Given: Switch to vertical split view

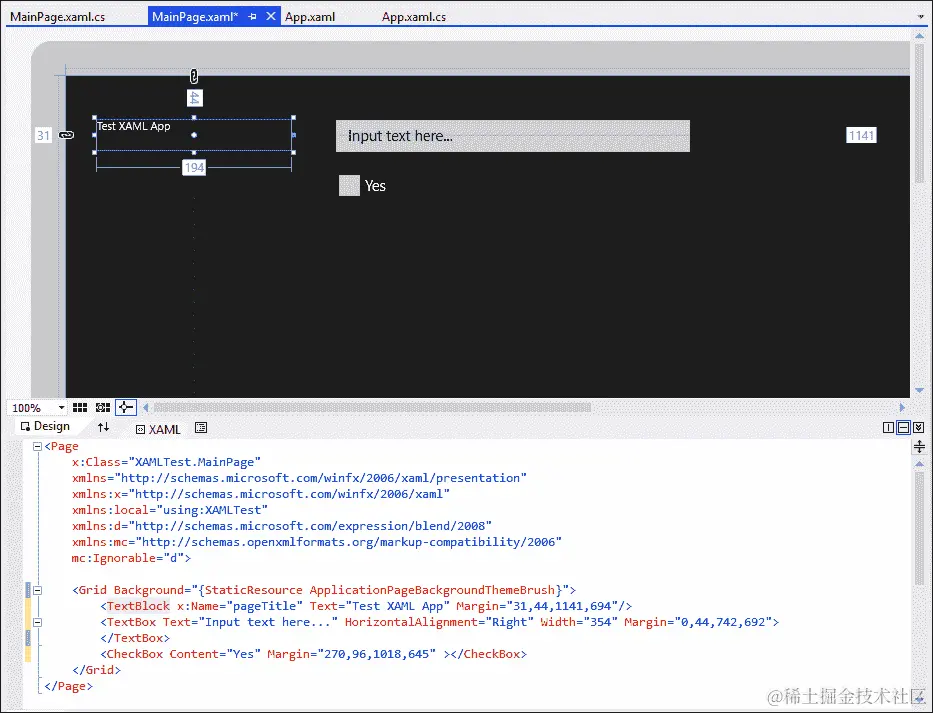Looking at the screenshot, I should 889,427.
